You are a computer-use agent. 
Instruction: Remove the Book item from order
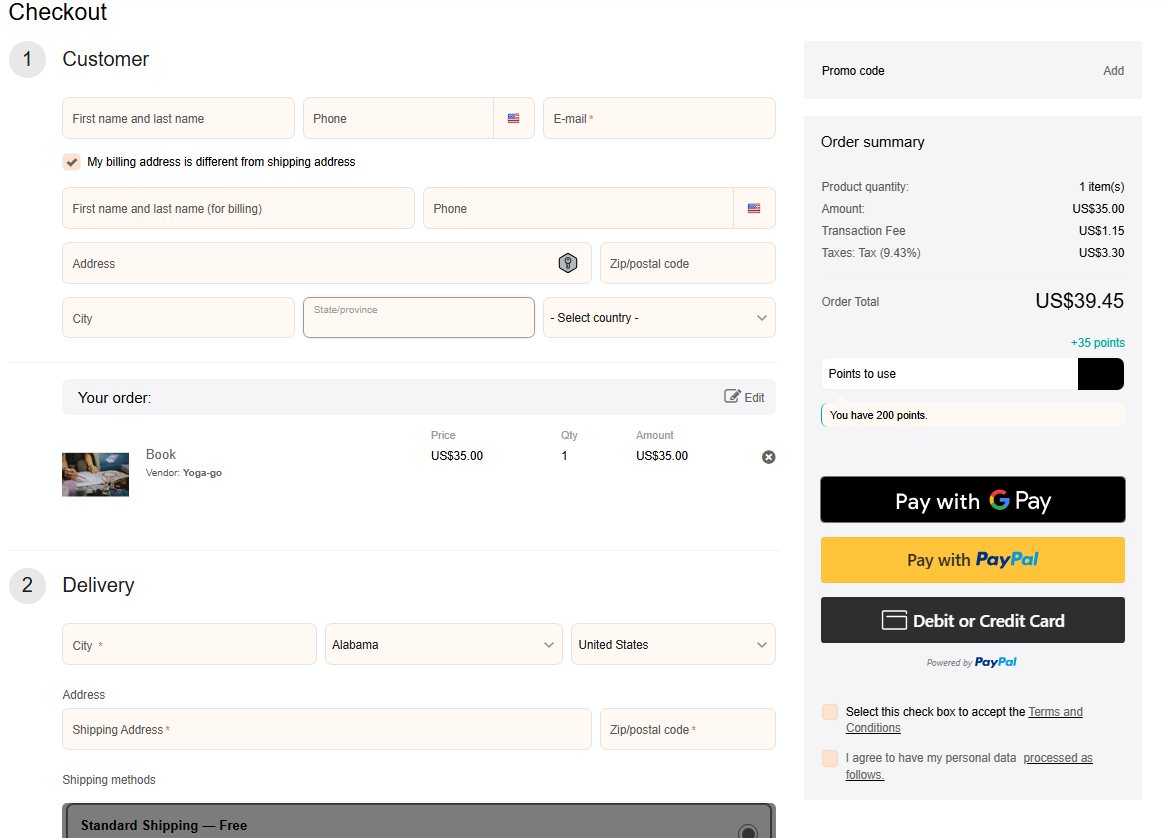(768, 457)
